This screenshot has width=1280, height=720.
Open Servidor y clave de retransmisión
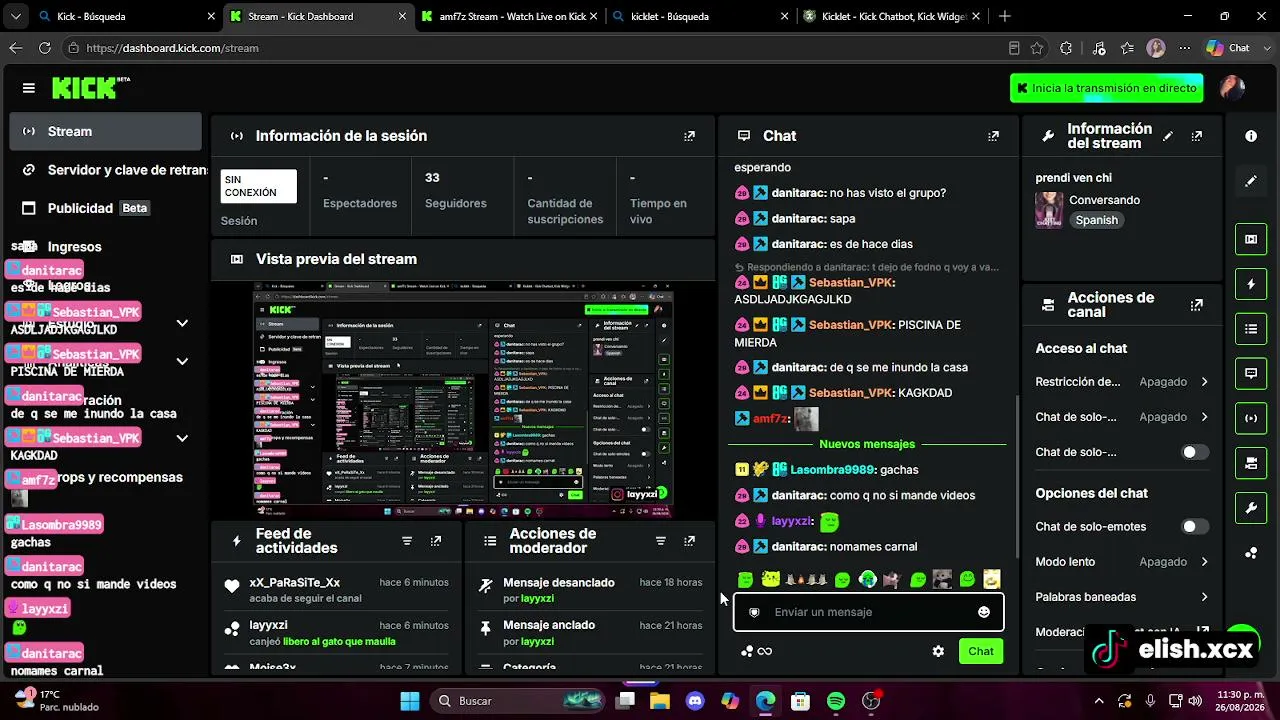pyautogui.click(x=106, y=170)
